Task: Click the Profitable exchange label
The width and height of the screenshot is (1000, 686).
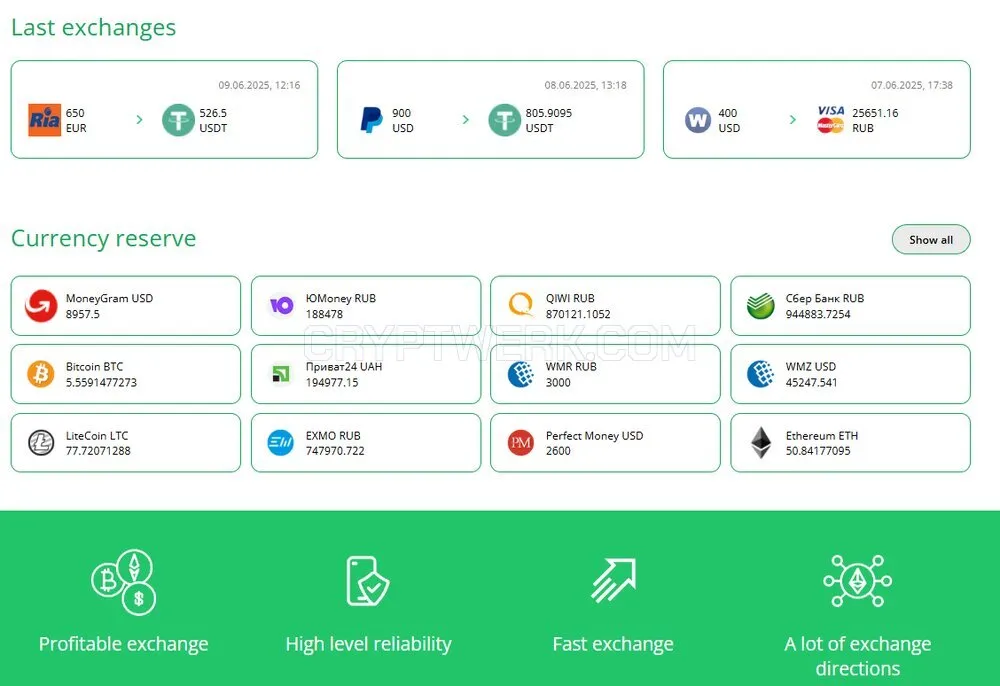Action: 124,644
